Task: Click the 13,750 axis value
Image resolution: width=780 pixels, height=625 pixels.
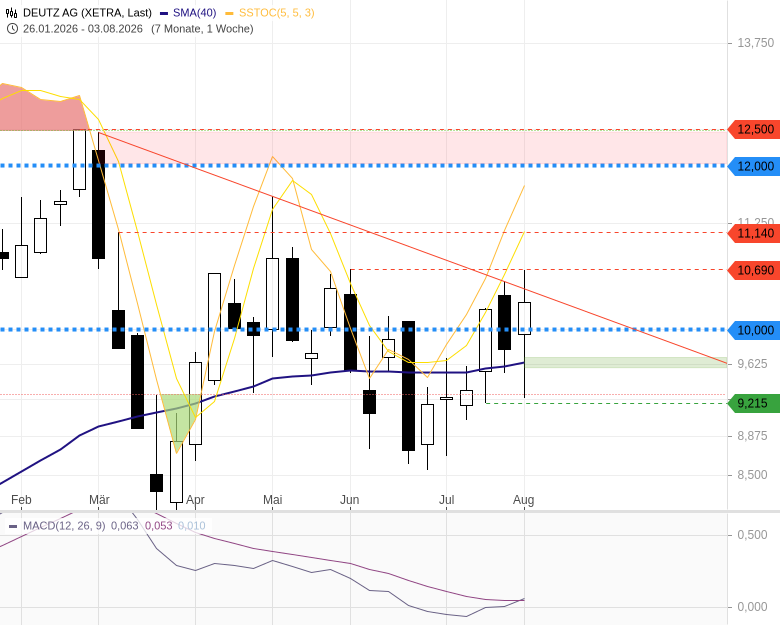Action: pyautogui.click(x=756, y=43)
